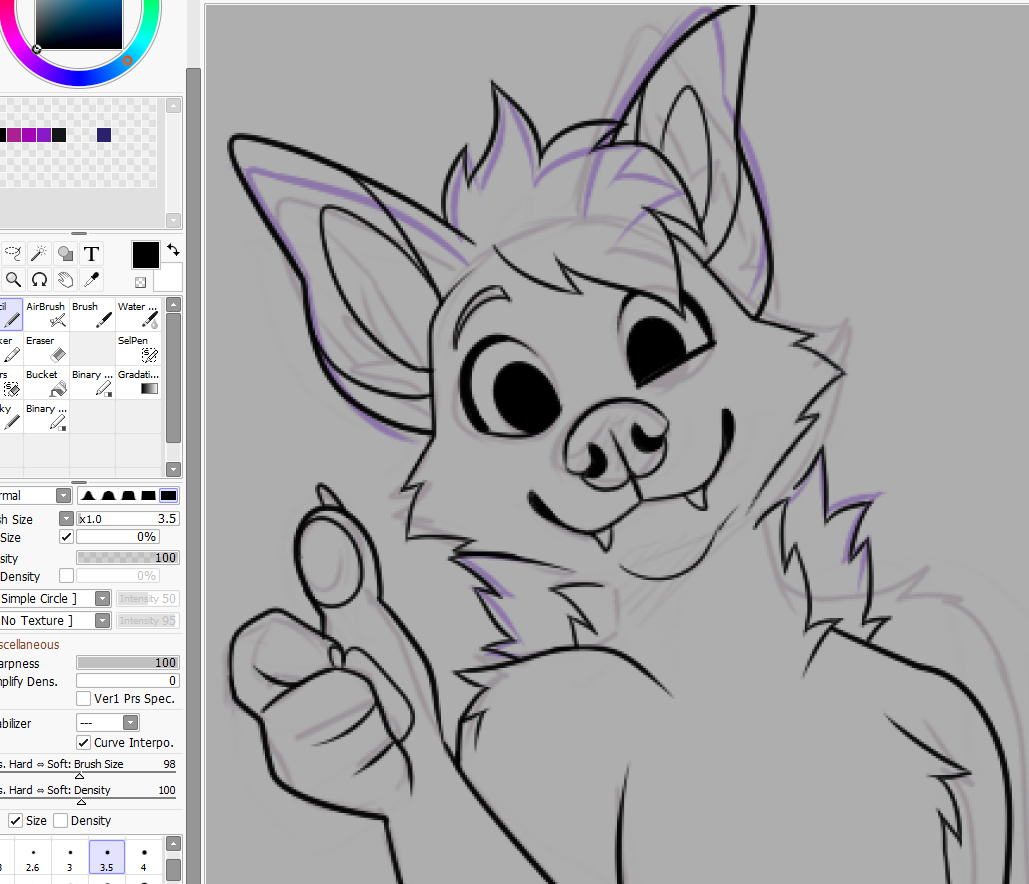
Task: Enable the Ver1 Prs Spec. checkbox
Action: 84,699
